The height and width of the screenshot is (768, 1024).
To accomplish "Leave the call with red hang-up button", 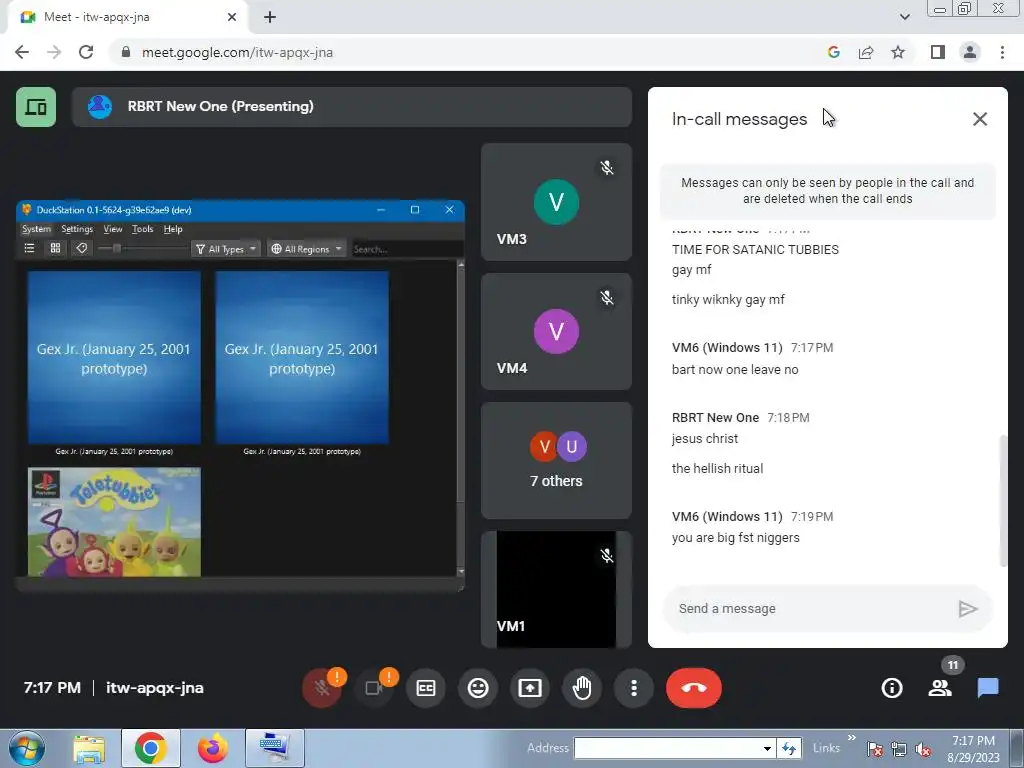I will (694, 688).
